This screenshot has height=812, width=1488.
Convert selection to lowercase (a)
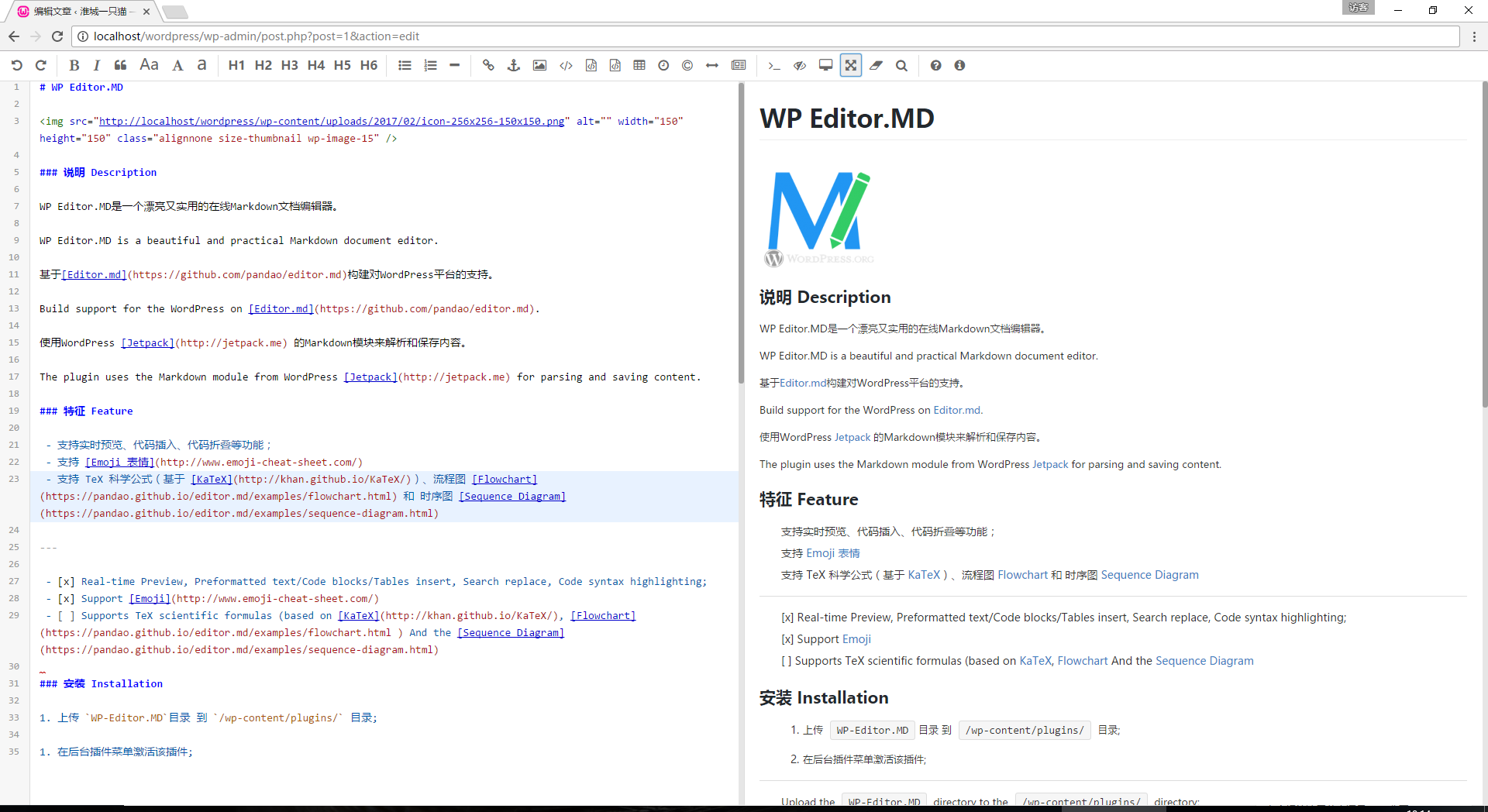[x=201, y=66]
